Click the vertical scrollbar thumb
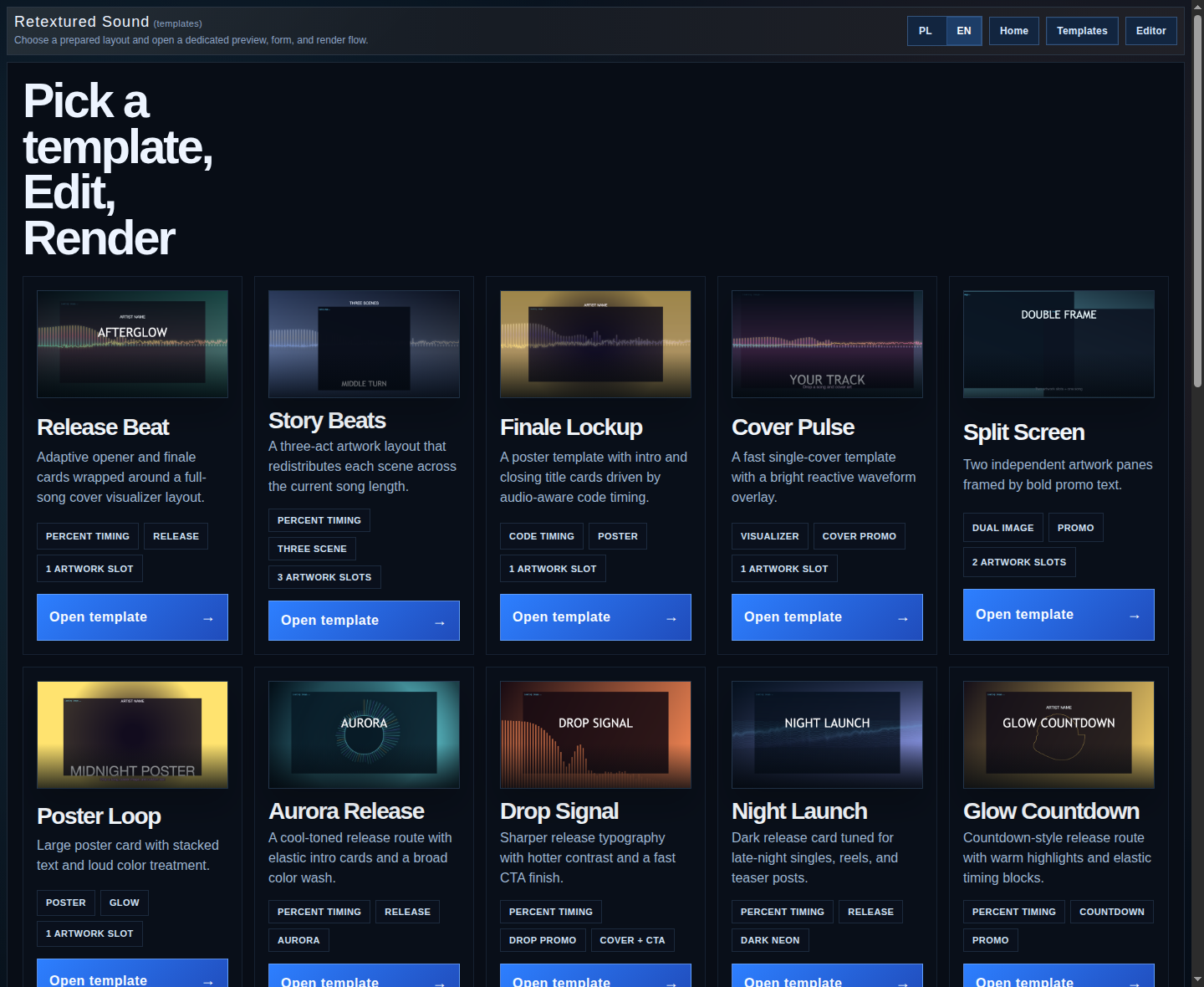1204x987 pixels. (1197, 201)
